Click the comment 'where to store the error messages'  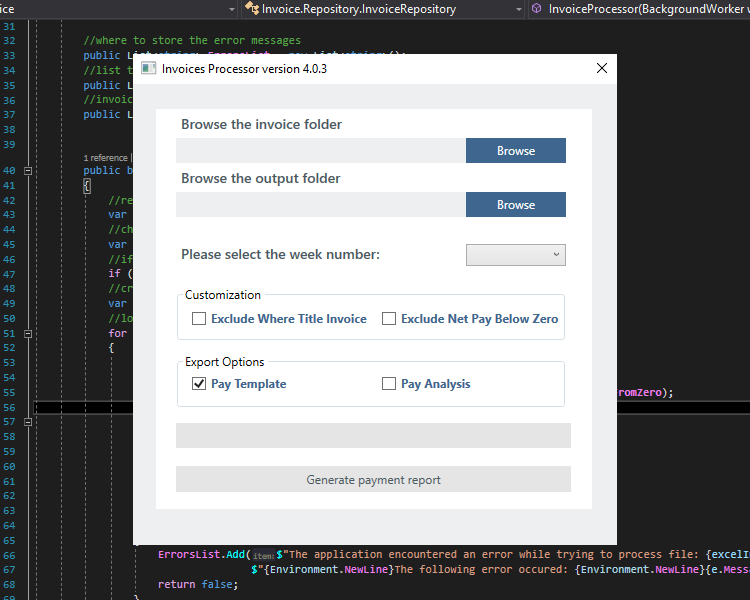[x=192, y=40]
